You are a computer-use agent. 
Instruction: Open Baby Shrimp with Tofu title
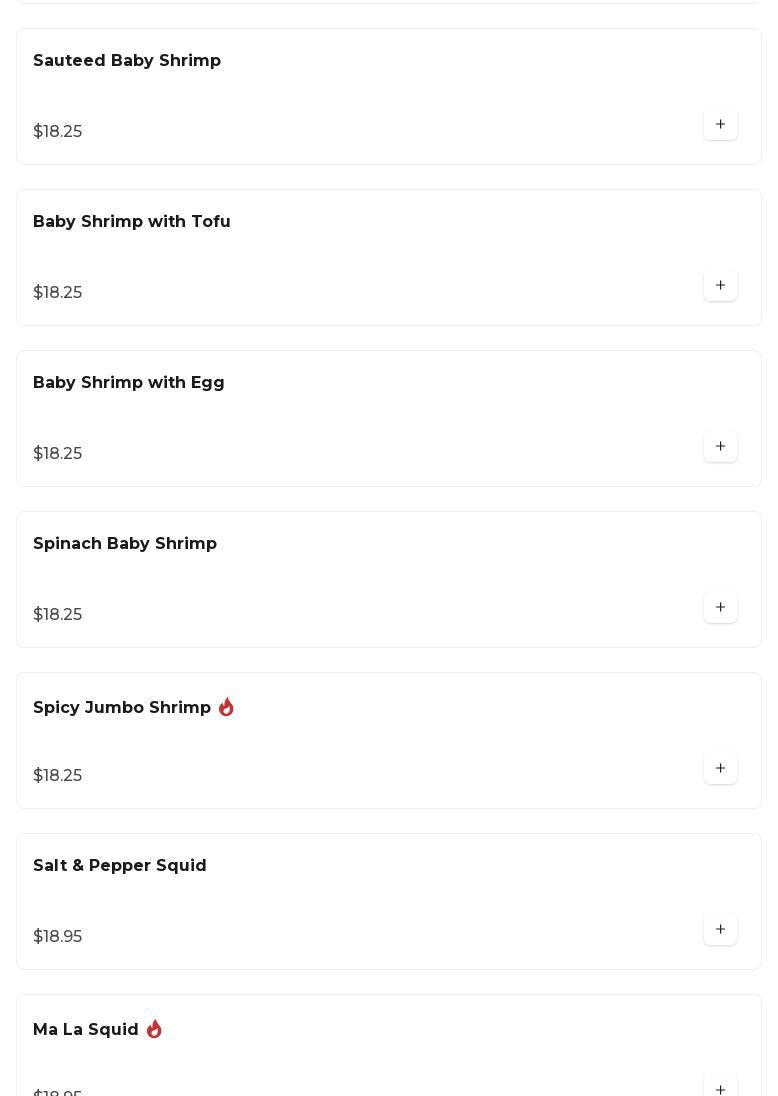pos(132,222)
